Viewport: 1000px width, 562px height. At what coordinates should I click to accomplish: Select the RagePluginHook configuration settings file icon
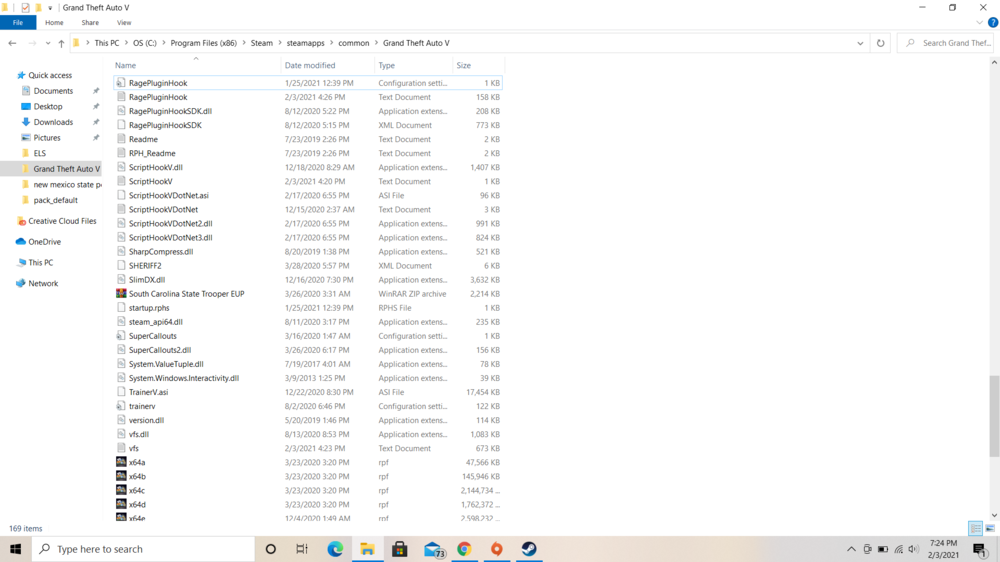click(x=121, y=83)
